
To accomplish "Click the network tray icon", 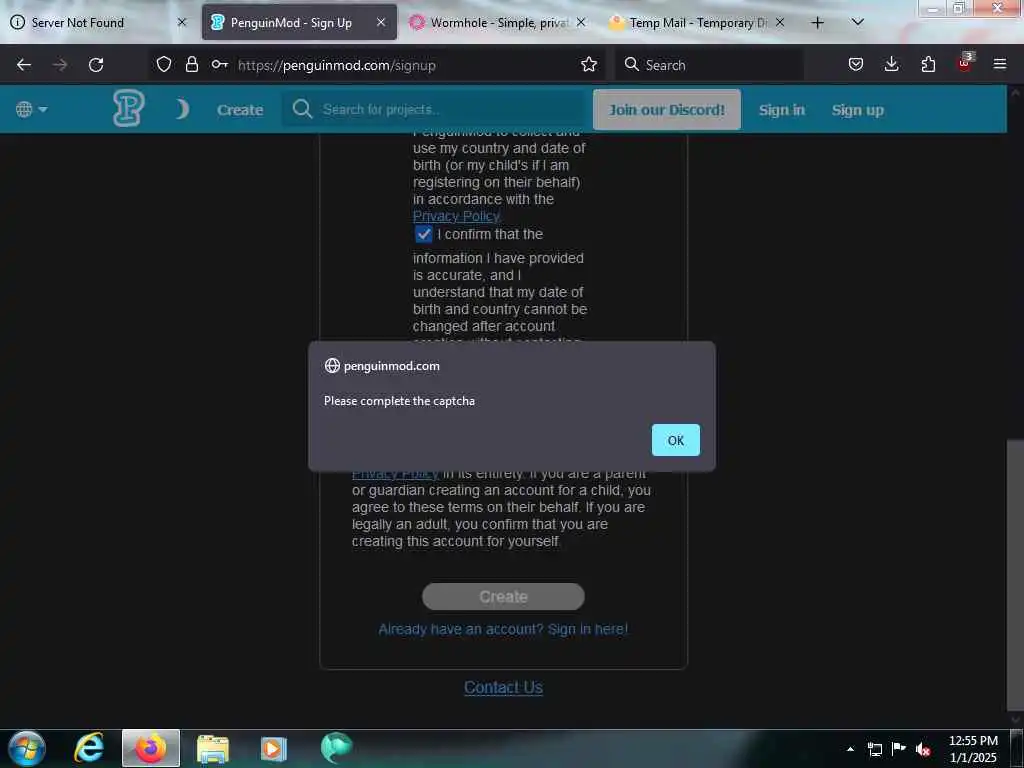I will [x=874, y=749].
